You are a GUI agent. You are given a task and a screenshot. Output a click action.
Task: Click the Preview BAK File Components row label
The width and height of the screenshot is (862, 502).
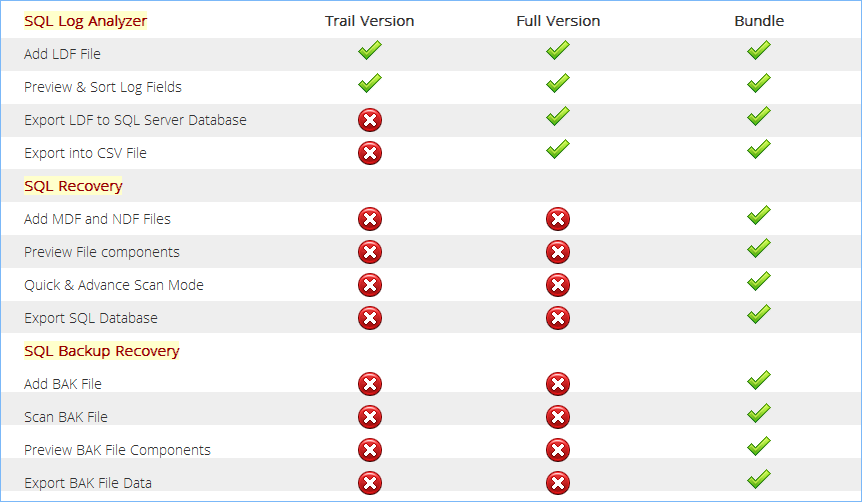117,450
